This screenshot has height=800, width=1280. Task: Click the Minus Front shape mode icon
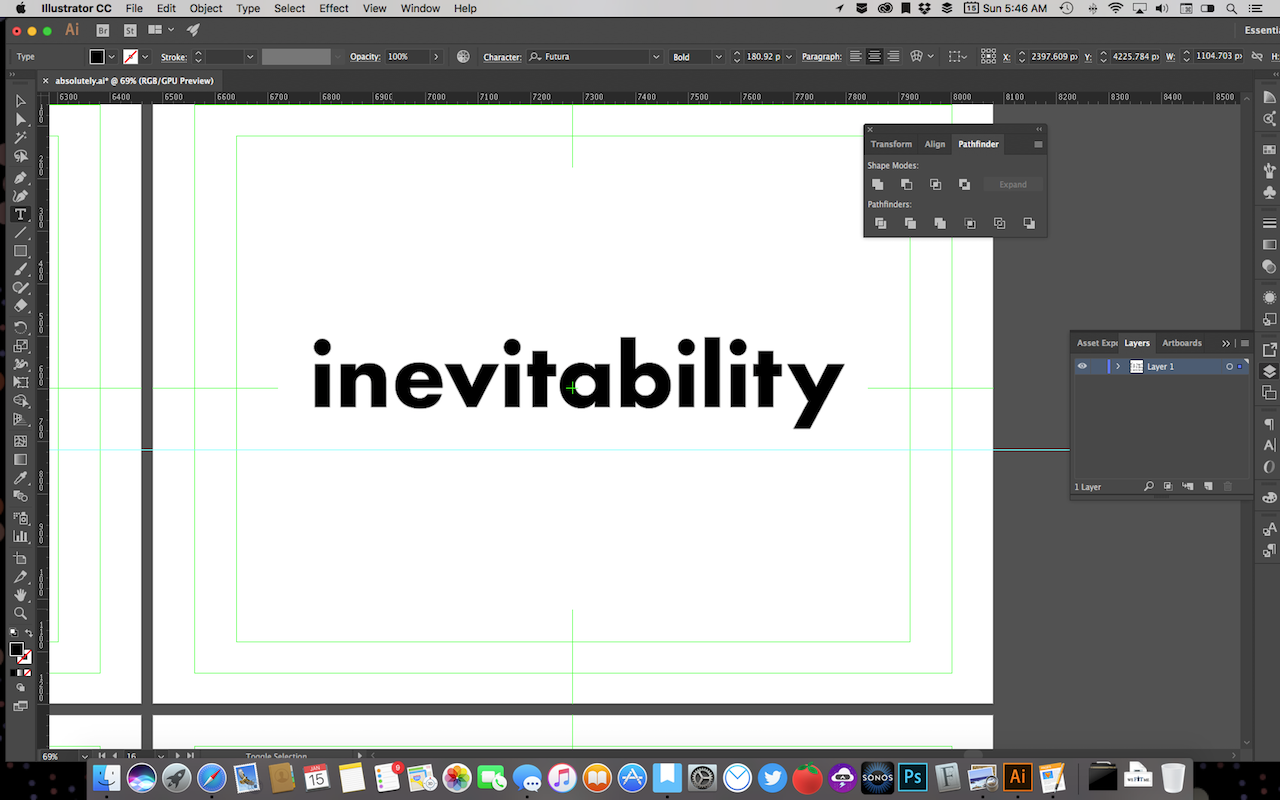click(906, 184)
